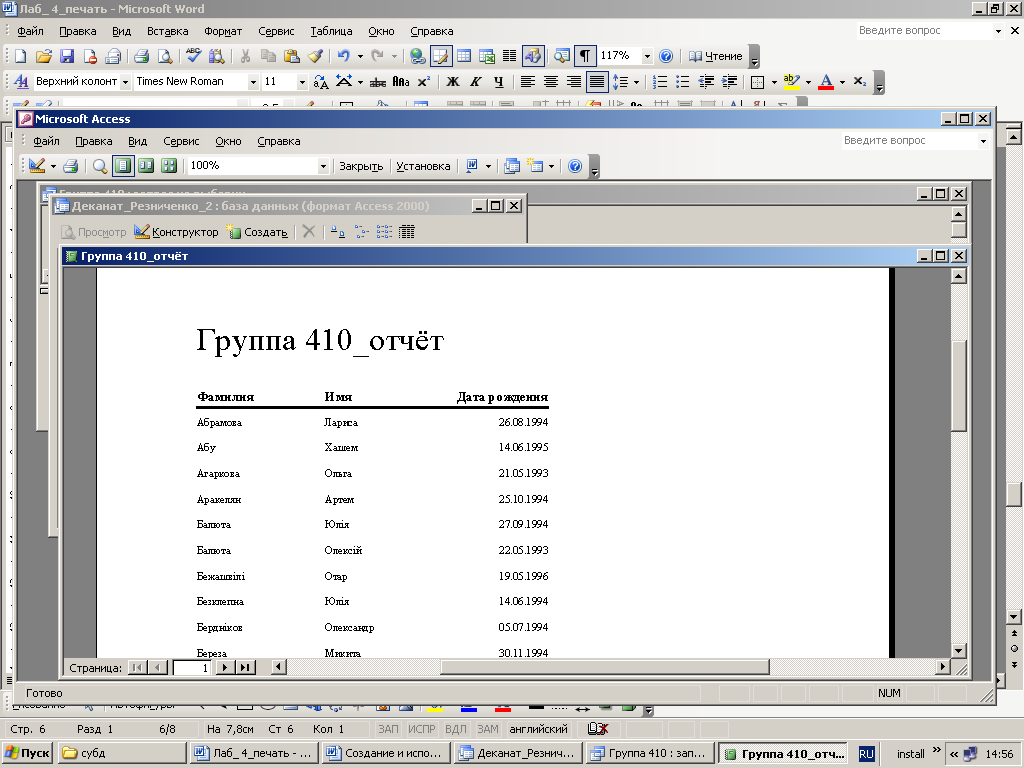Click the Word Open folder icon

(44, 56)
